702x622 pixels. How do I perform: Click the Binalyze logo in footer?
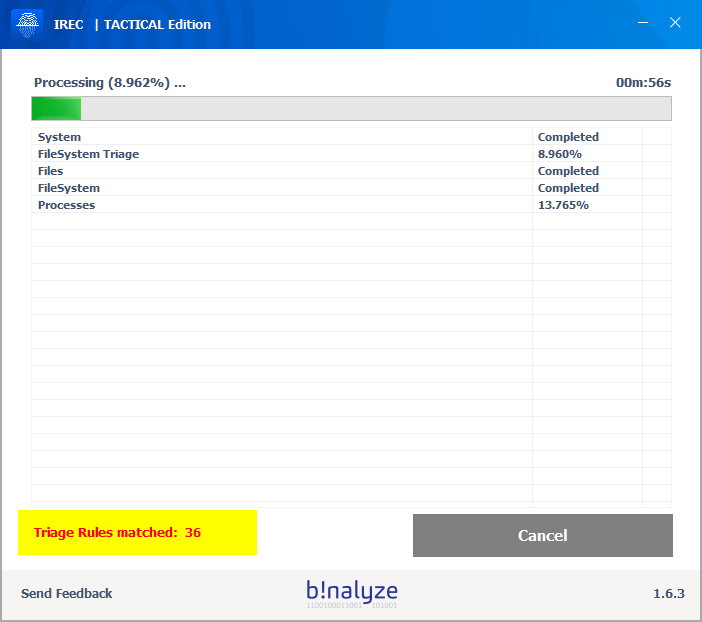352,593
